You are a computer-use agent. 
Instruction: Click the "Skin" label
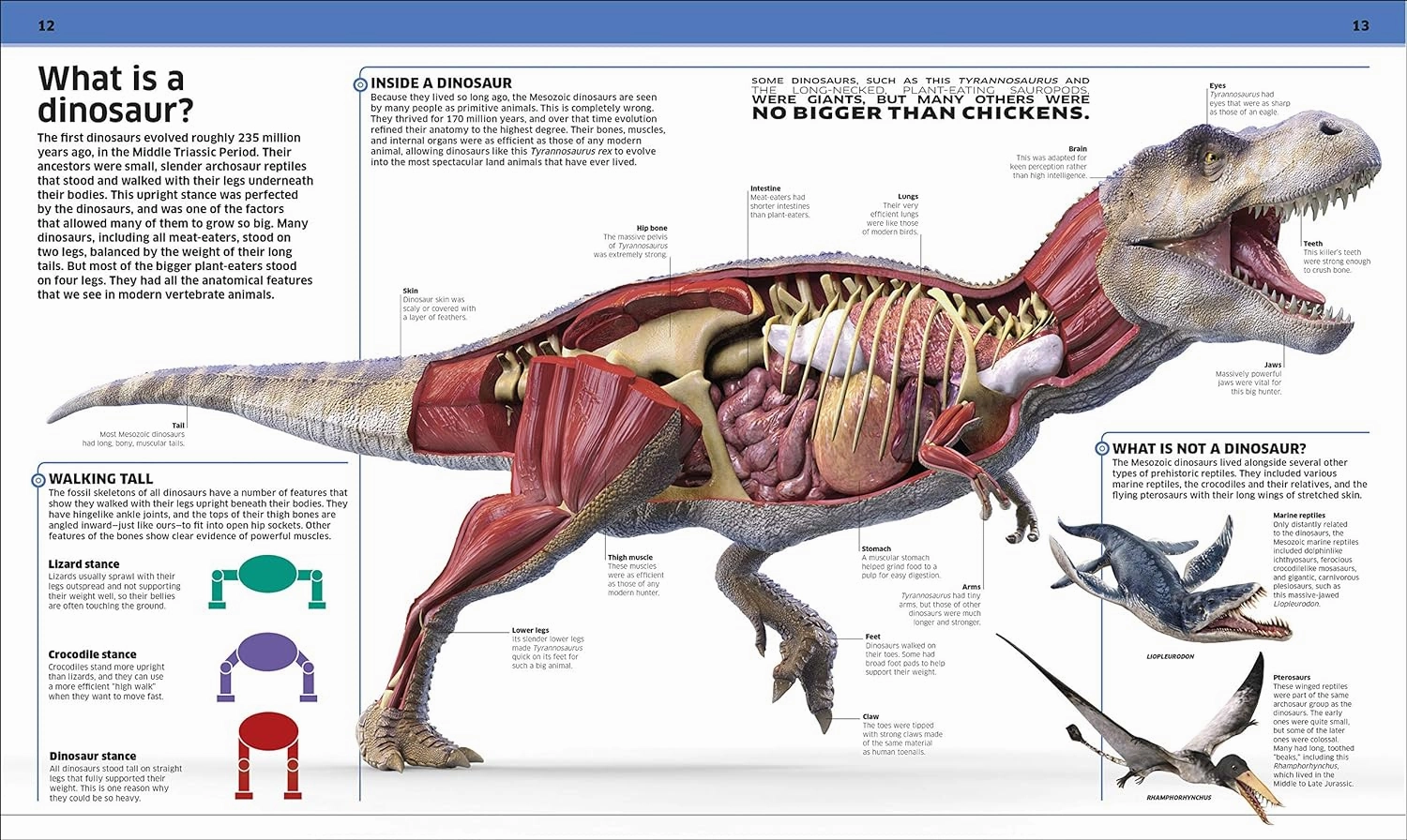click(x=411, y=291)
